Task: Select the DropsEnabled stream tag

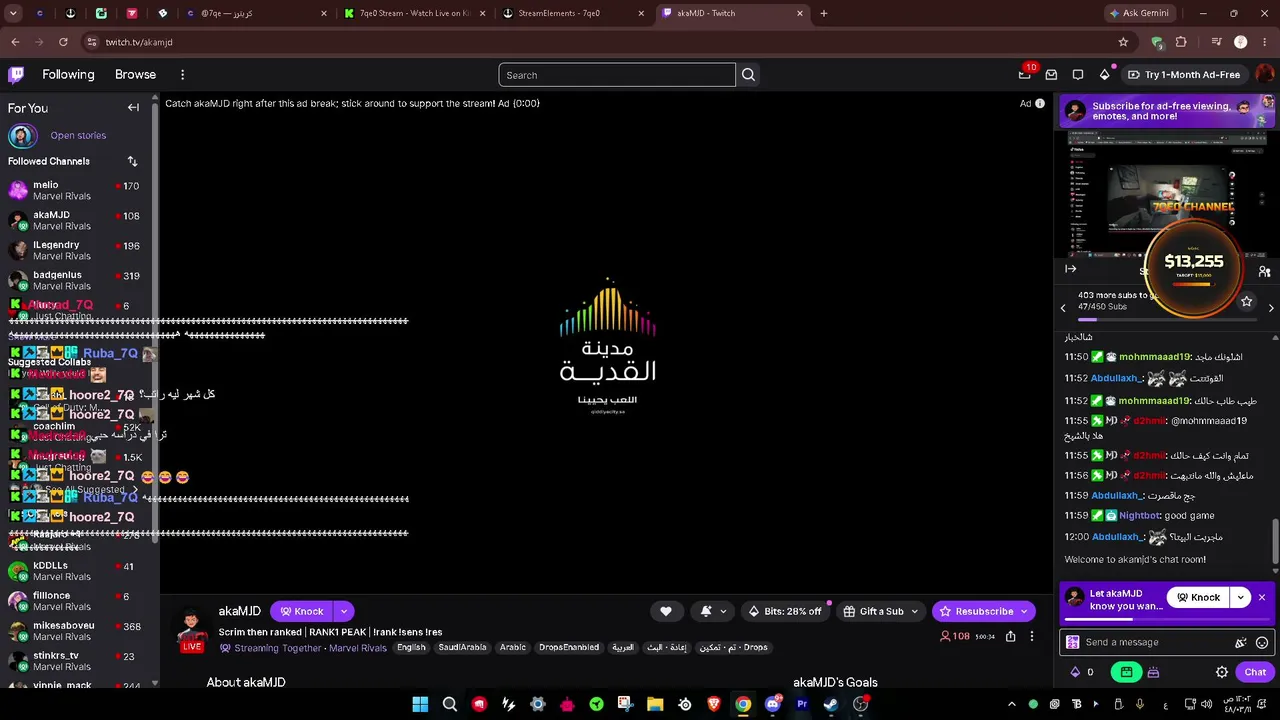Action: pyautogui.click(x=569, y=648)
